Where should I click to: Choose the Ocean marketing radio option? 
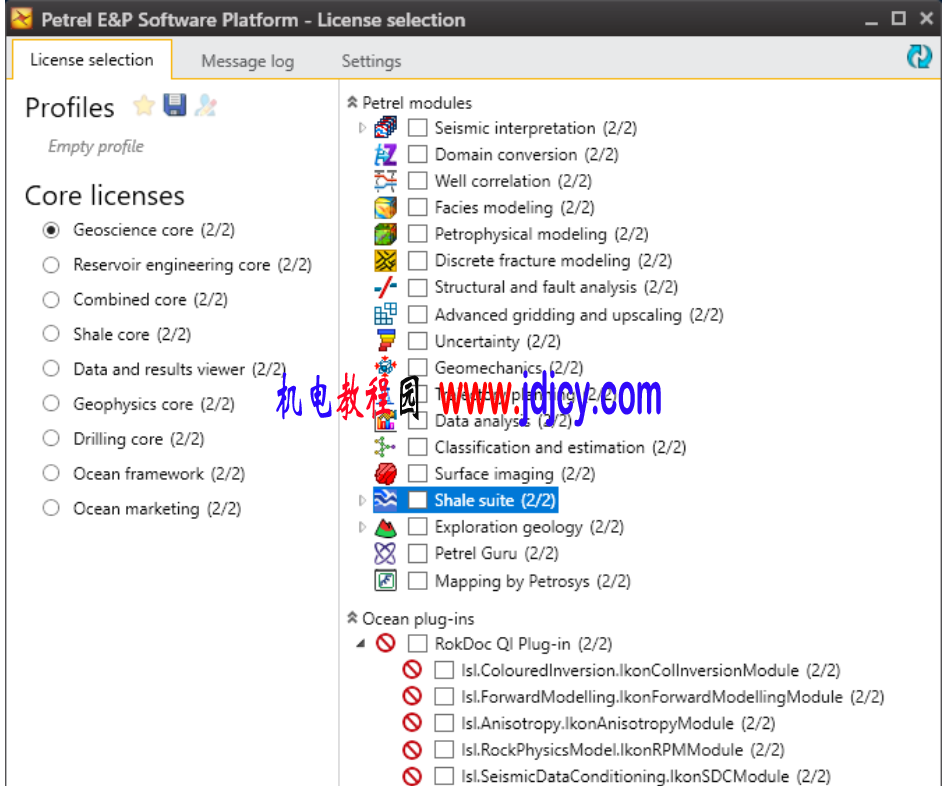51,508
